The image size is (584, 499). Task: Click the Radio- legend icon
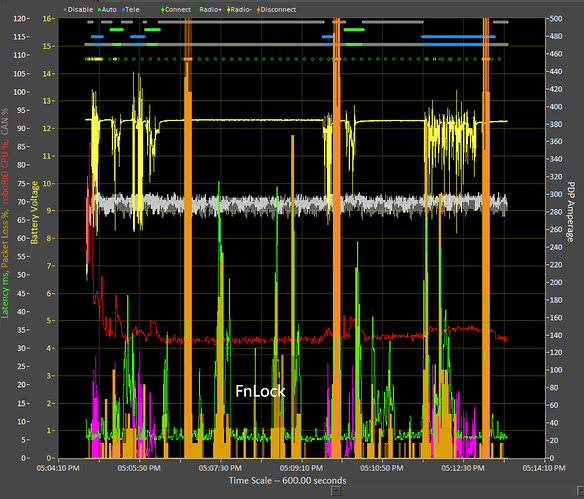click(228, 10)
